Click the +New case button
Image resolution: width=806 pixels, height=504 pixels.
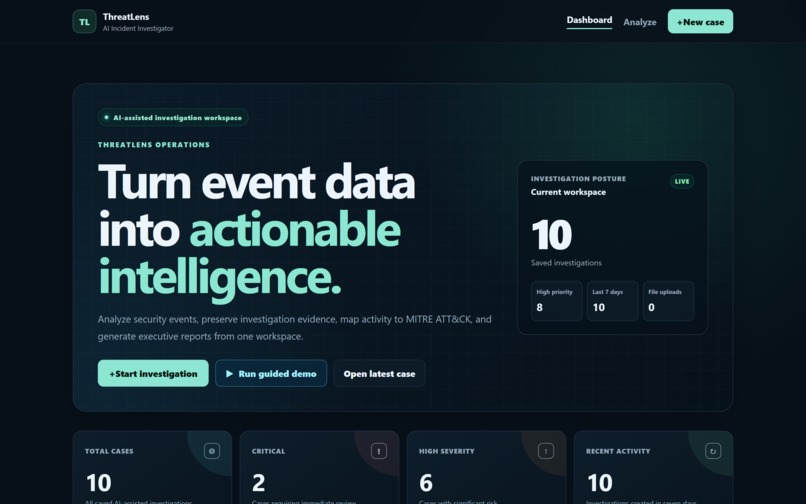(x=700, y=22)
